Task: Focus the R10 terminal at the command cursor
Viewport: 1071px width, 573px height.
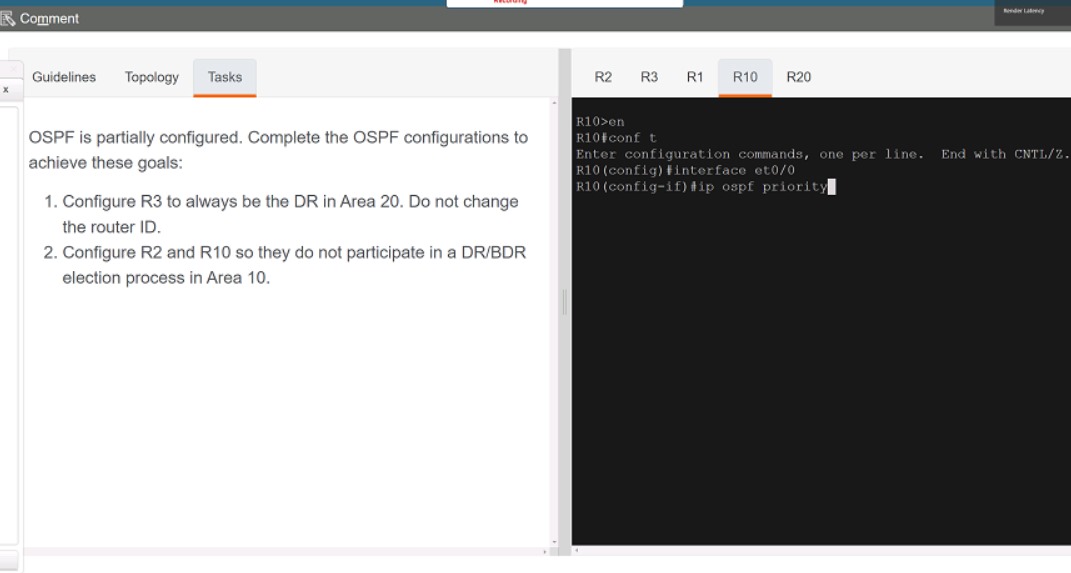Action: click(x=831, y=187)
